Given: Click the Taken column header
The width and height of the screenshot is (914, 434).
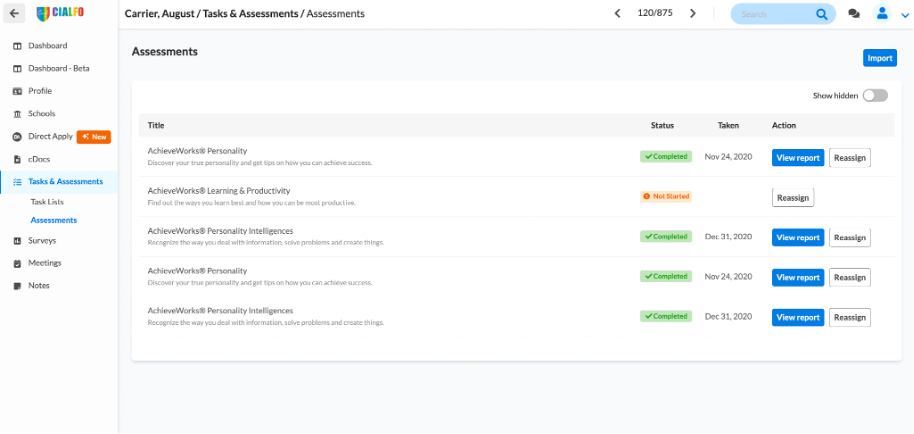Looking at the screenshot, I should [x=728, y=125].
